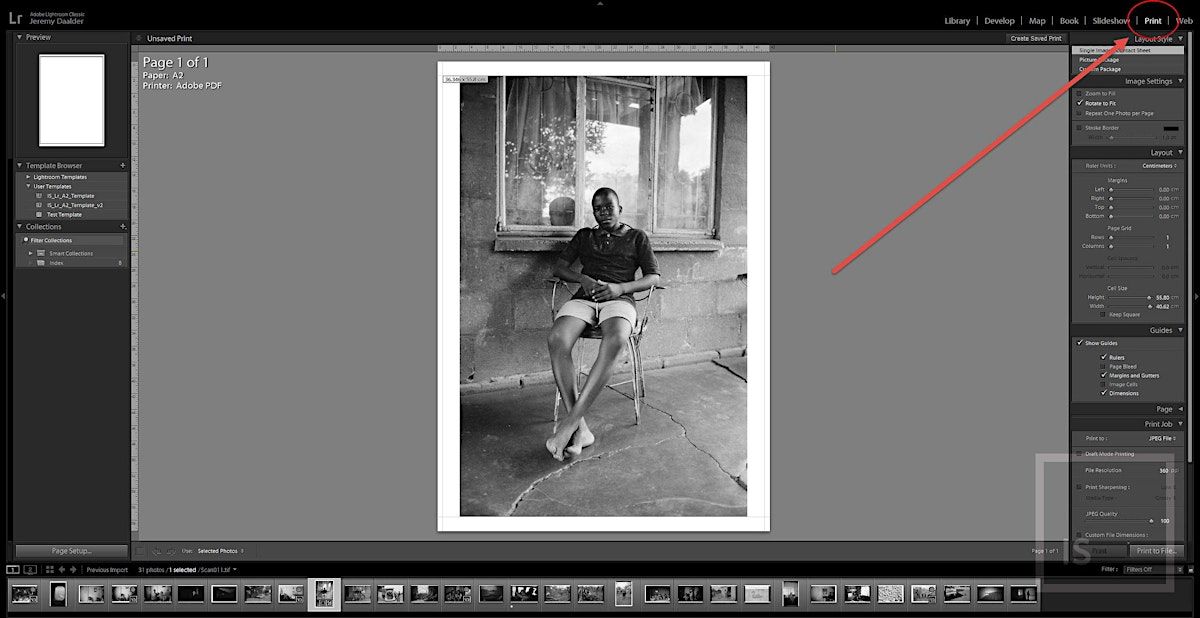Open second window display icon 2
This screenshot has width=1200, height=618.
[30, 570]
